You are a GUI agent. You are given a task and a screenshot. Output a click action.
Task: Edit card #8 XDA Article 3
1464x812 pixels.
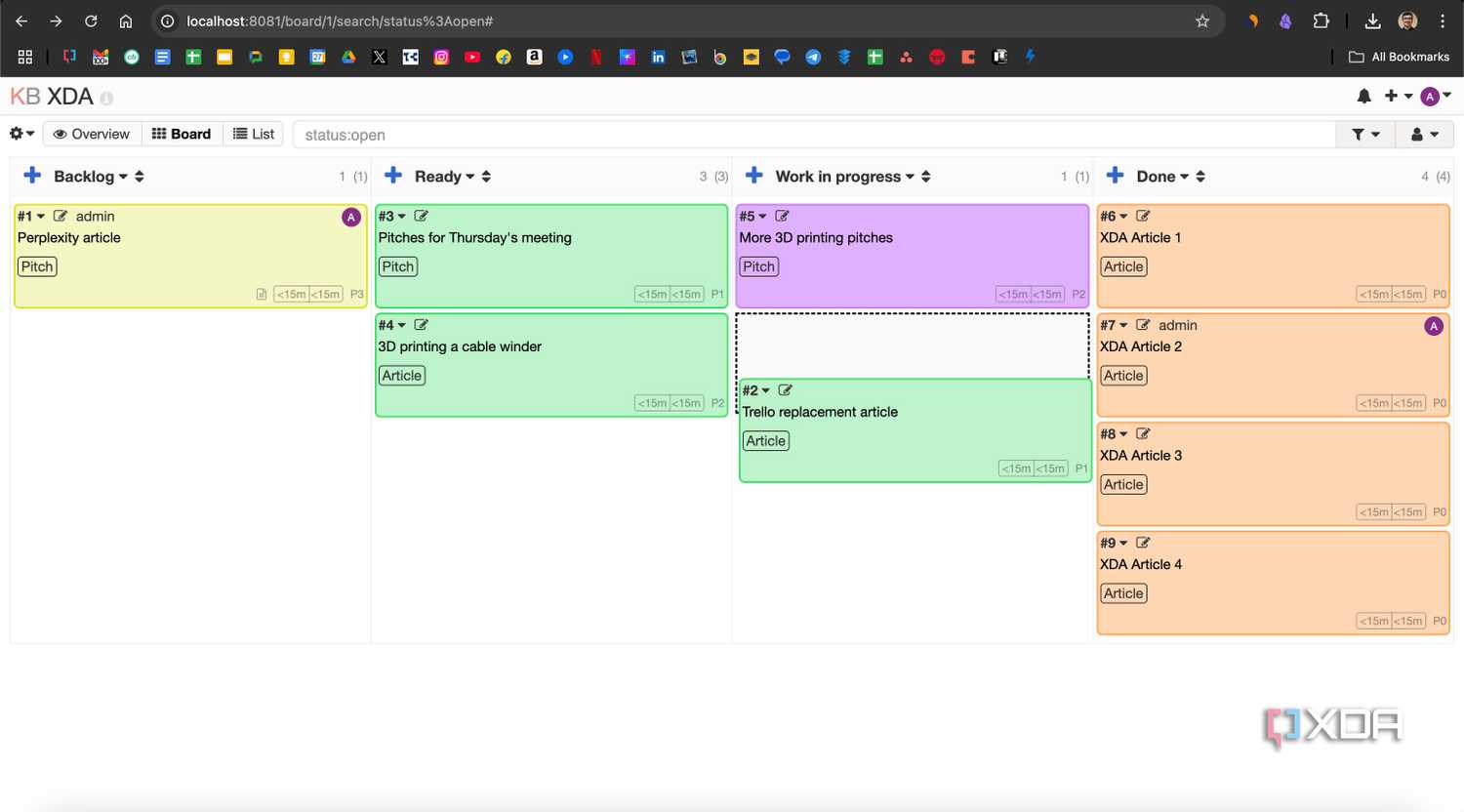pos(1144,433)
